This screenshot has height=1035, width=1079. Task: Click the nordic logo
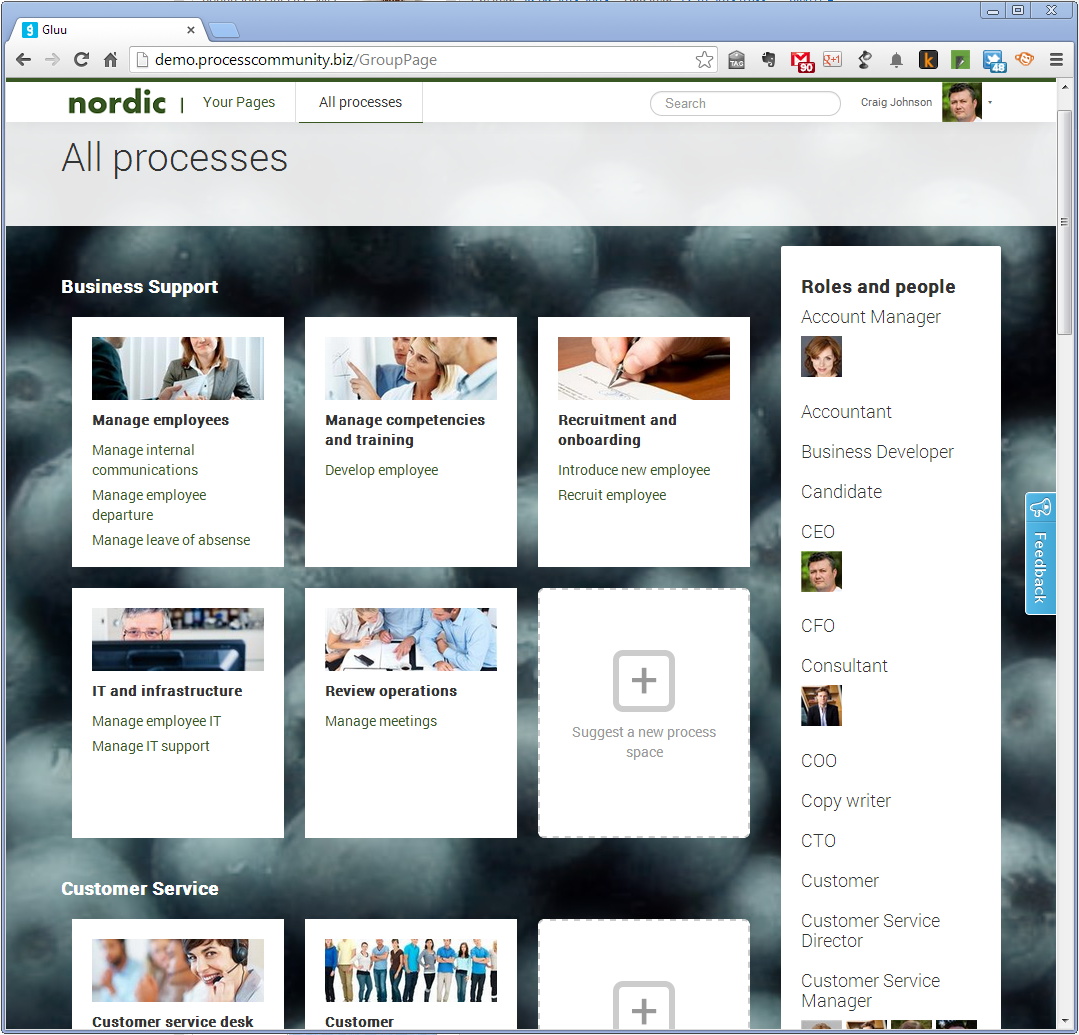pyautogui.click(x=117, y=103)
